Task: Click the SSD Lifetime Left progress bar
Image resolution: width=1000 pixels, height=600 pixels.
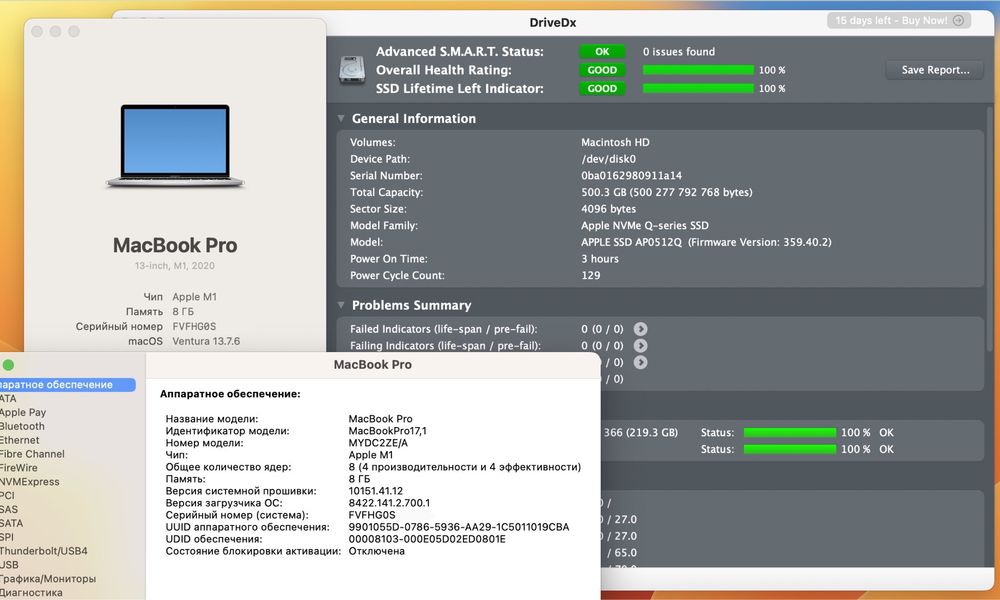Action: [698, 89]
